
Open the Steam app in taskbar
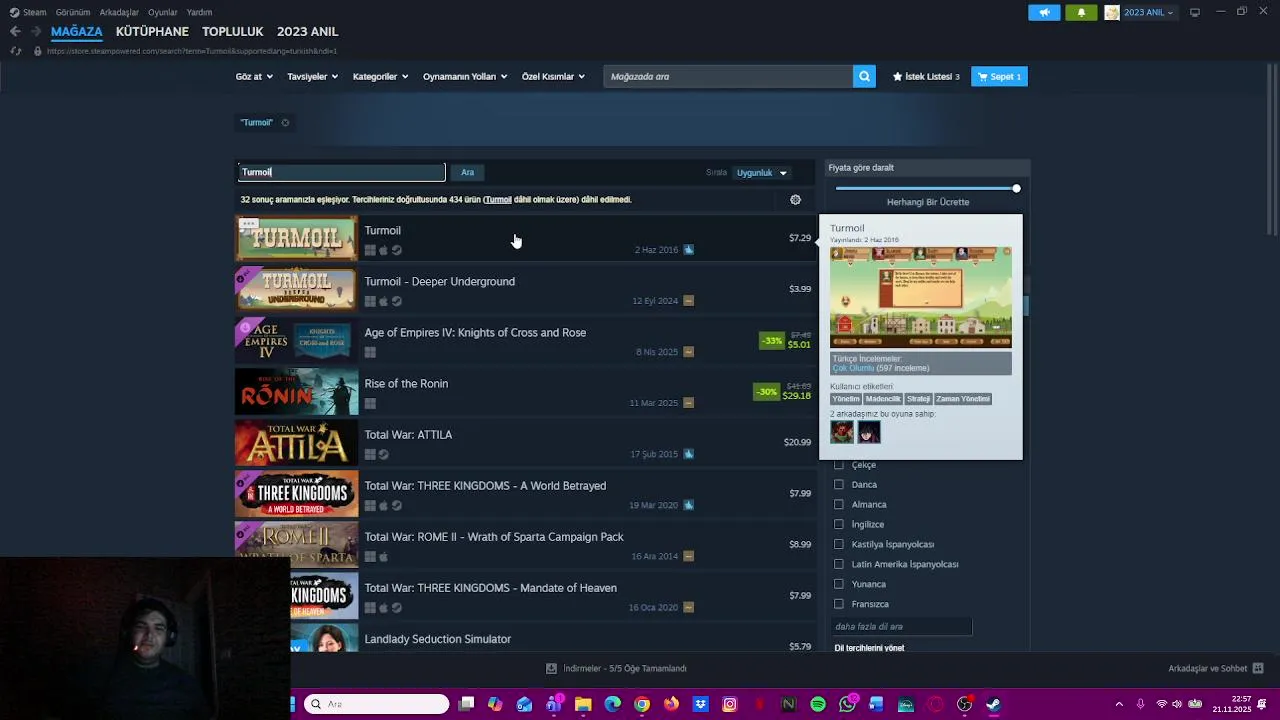coord(993,704)
